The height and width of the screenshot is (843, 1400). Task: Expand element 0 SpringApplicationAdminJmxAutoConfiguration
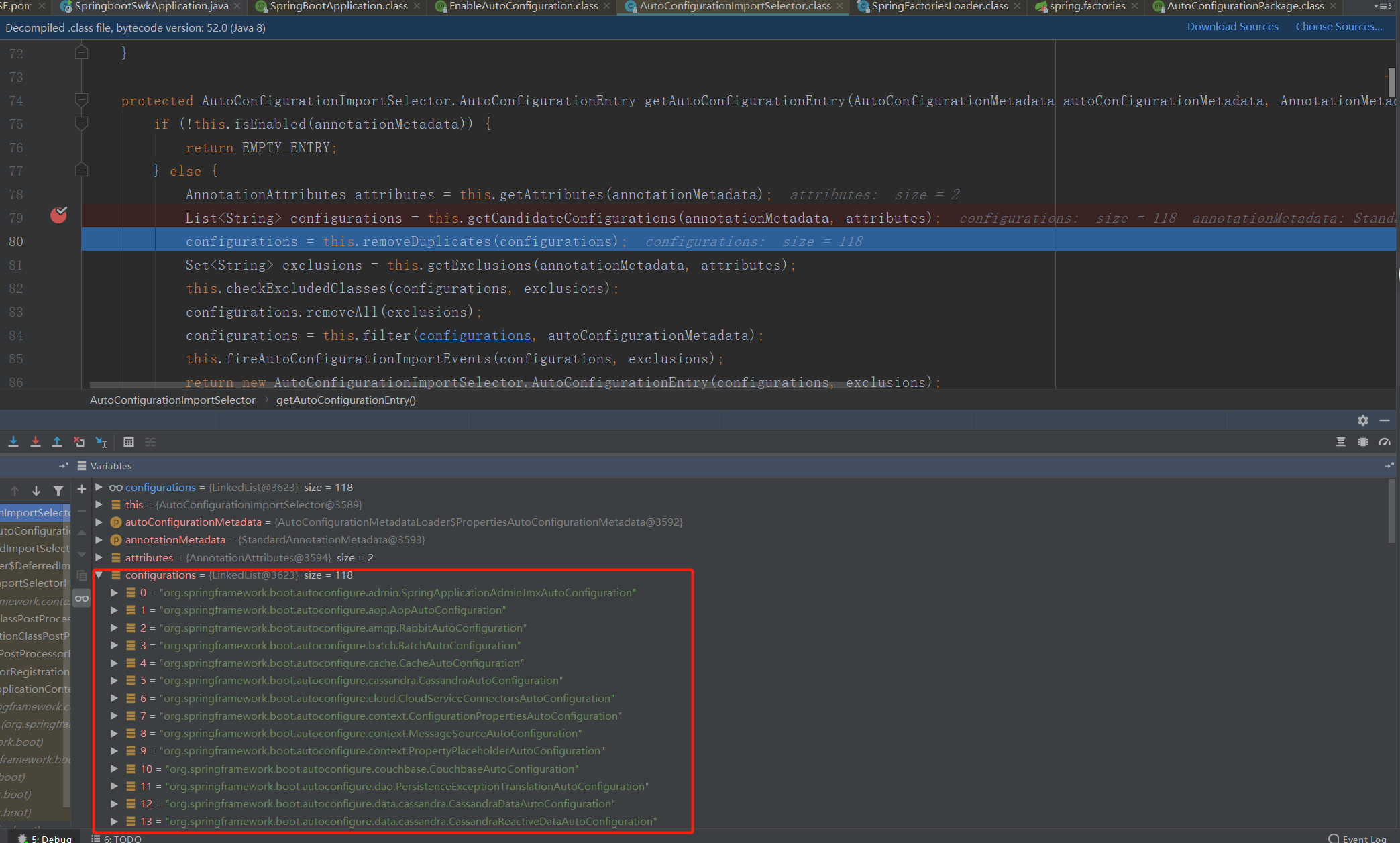[x=114, y=592]
